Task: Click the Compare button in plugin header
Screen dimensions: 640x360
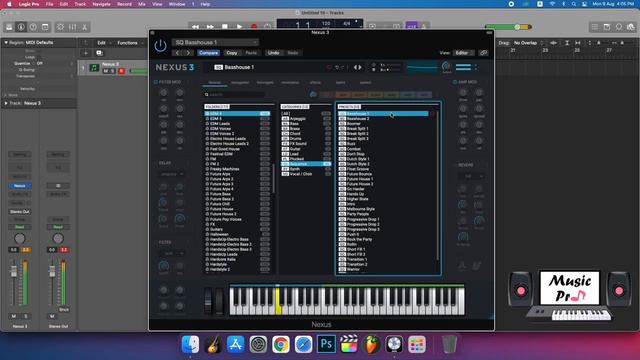Action: click(x=209, y=53)
